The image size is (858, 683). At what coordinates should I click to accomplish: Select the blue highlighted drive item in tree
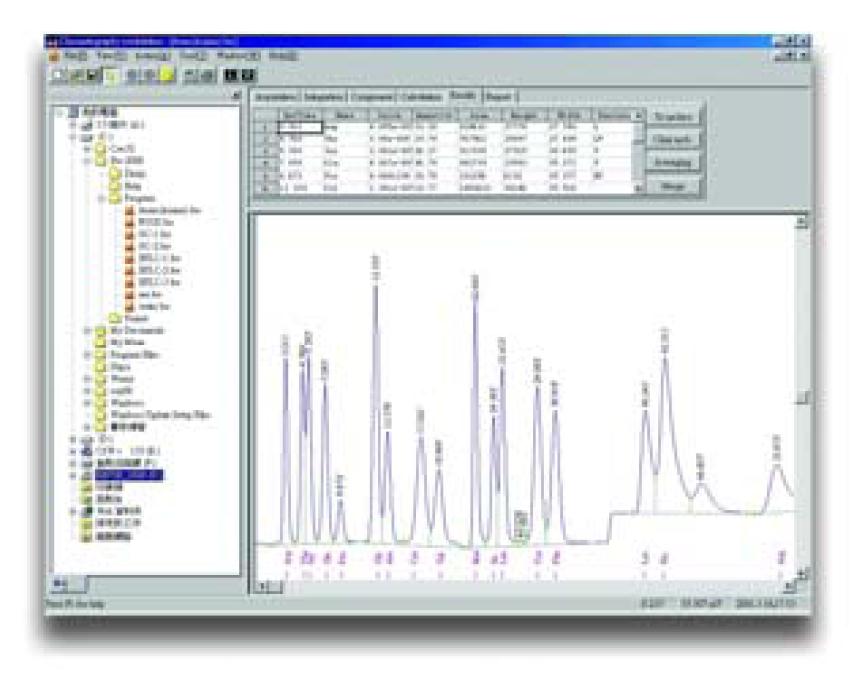coord(129,475)
